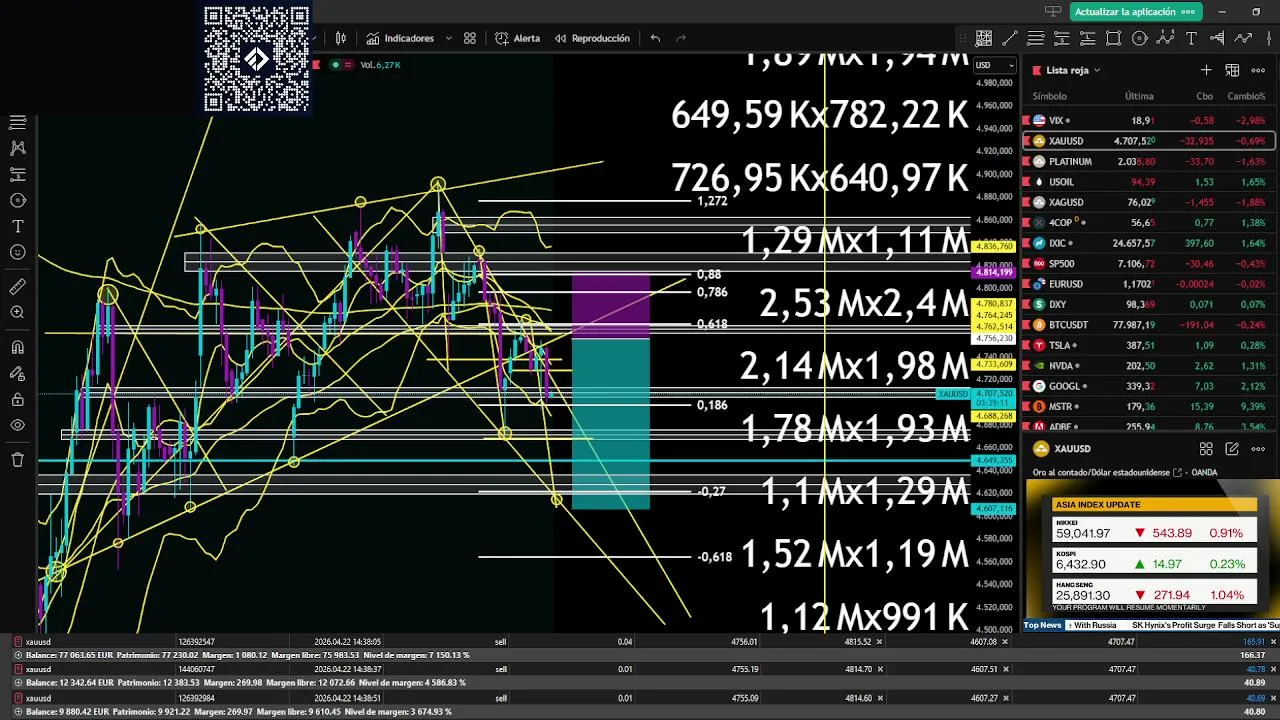Add a symbol to the watchlist
Screen dimensions: 1280x720
click(1206, 70)
